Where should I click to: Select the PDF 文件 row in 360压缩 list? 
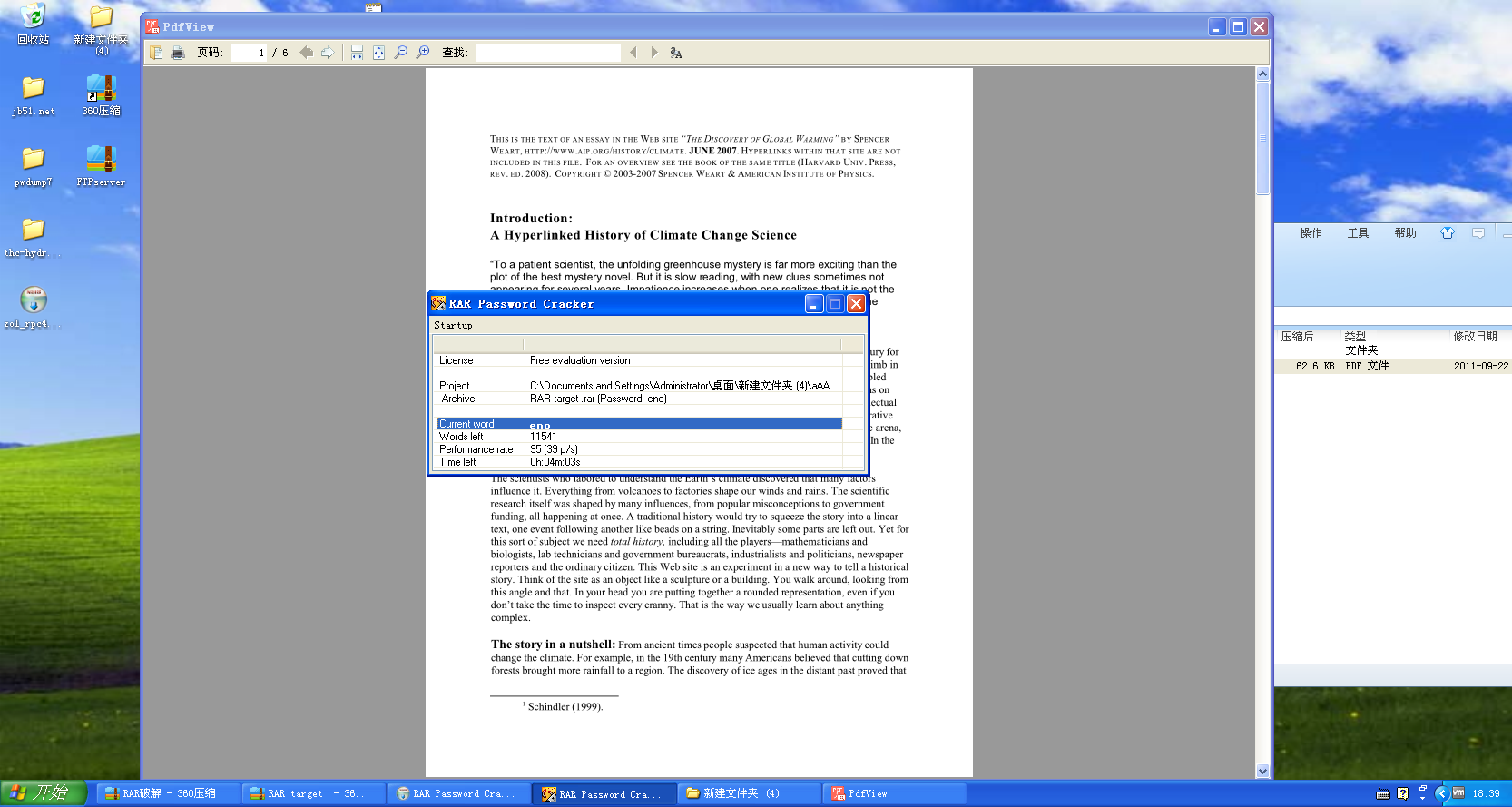pos(1393,366)
